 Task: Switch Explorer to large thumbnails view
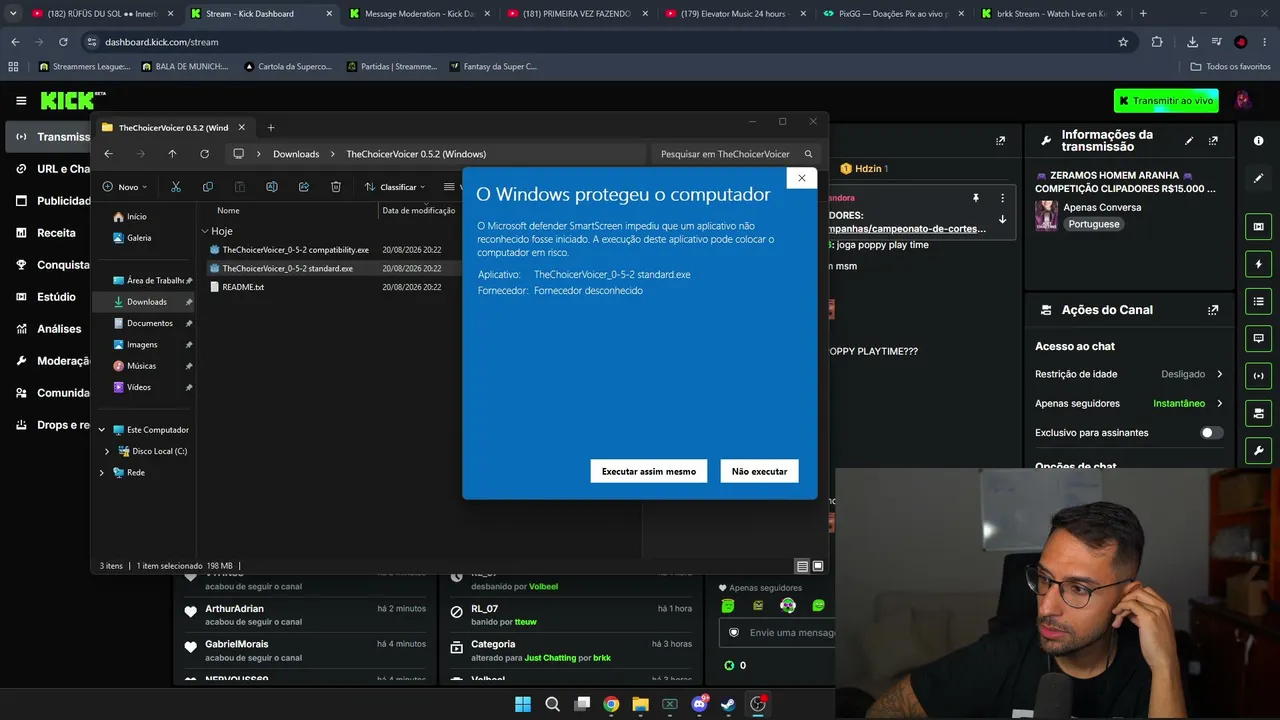pos(817,566)
